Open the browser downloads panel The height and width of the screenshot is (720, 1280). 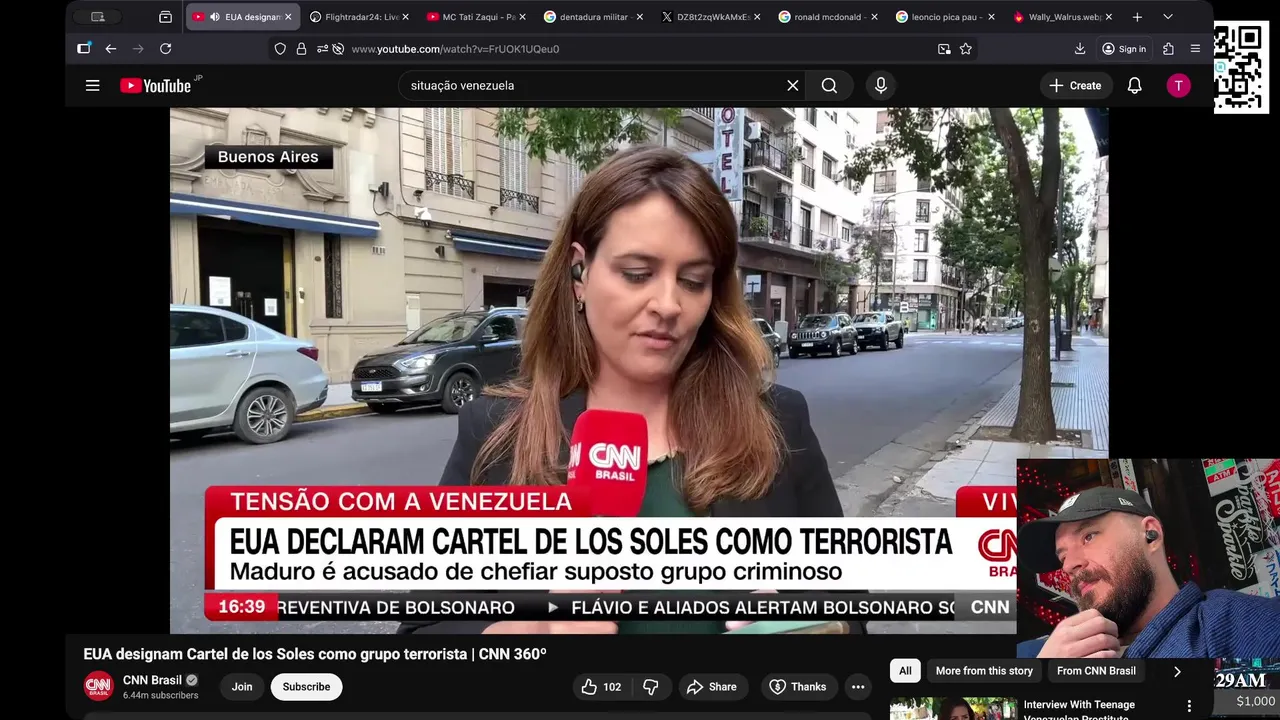pos(1080,49)
